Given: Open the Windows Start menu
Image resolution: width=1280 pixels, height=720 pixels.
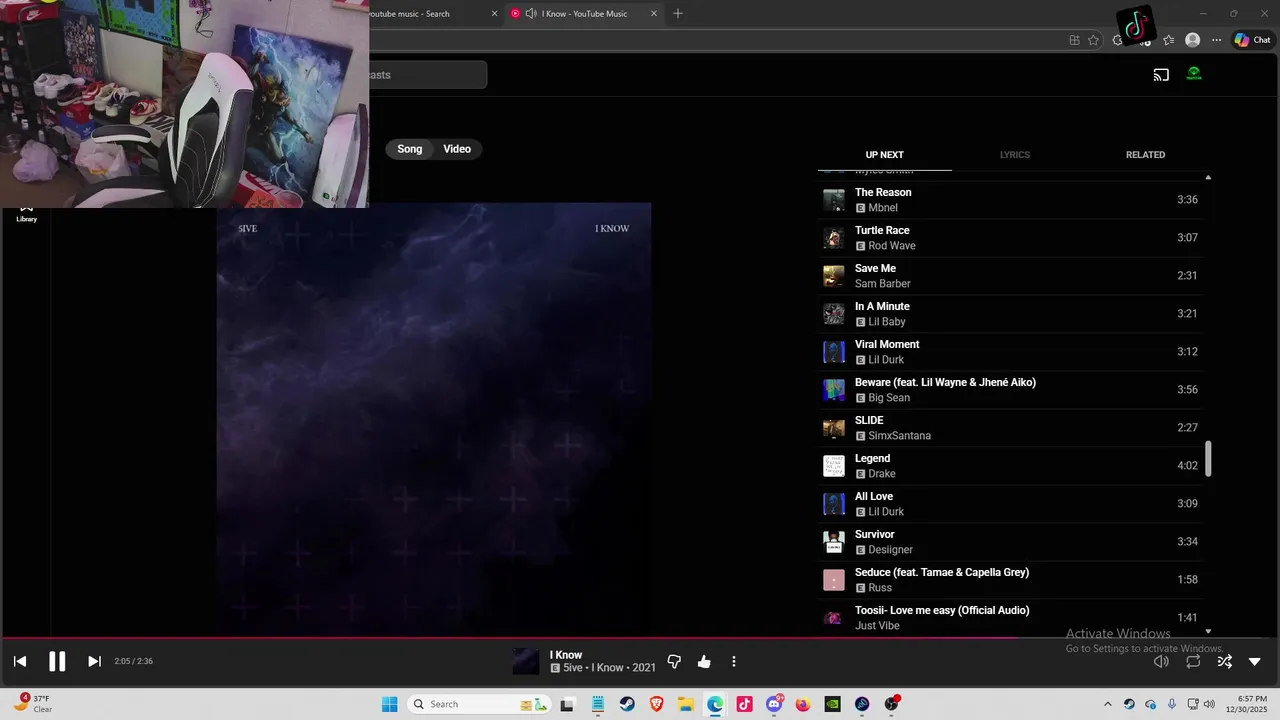Looking at the screenshot, I should coord(390,704).
